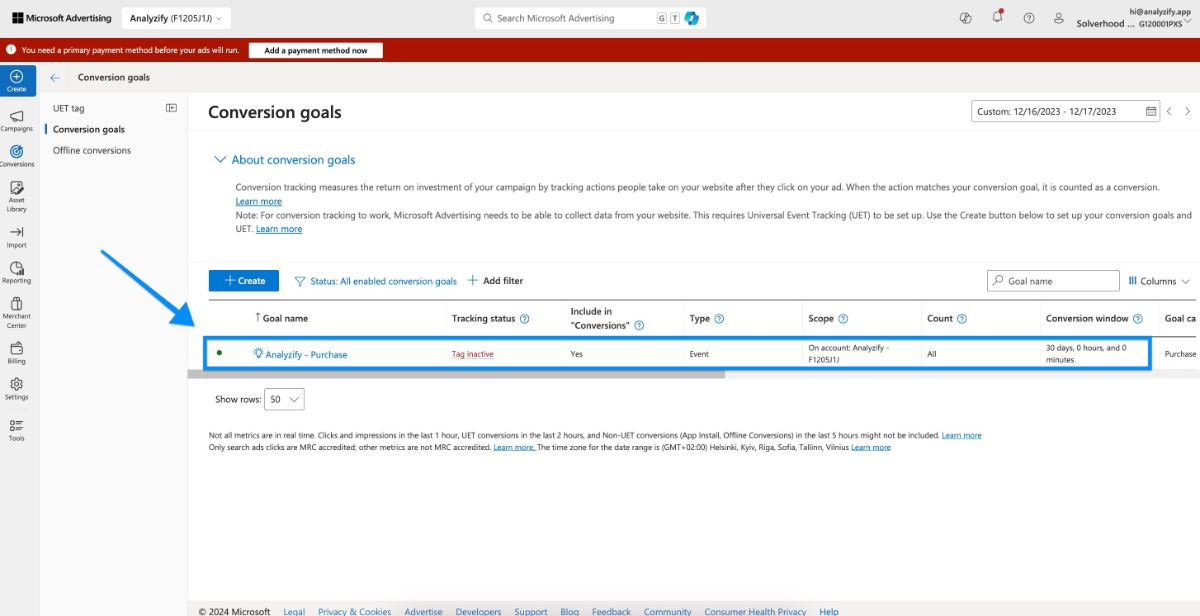The height and width of the screenshot is (616, 1200).
Task: Click the Status filter for enabled conversion goals
Action: [x=375, y=281]
